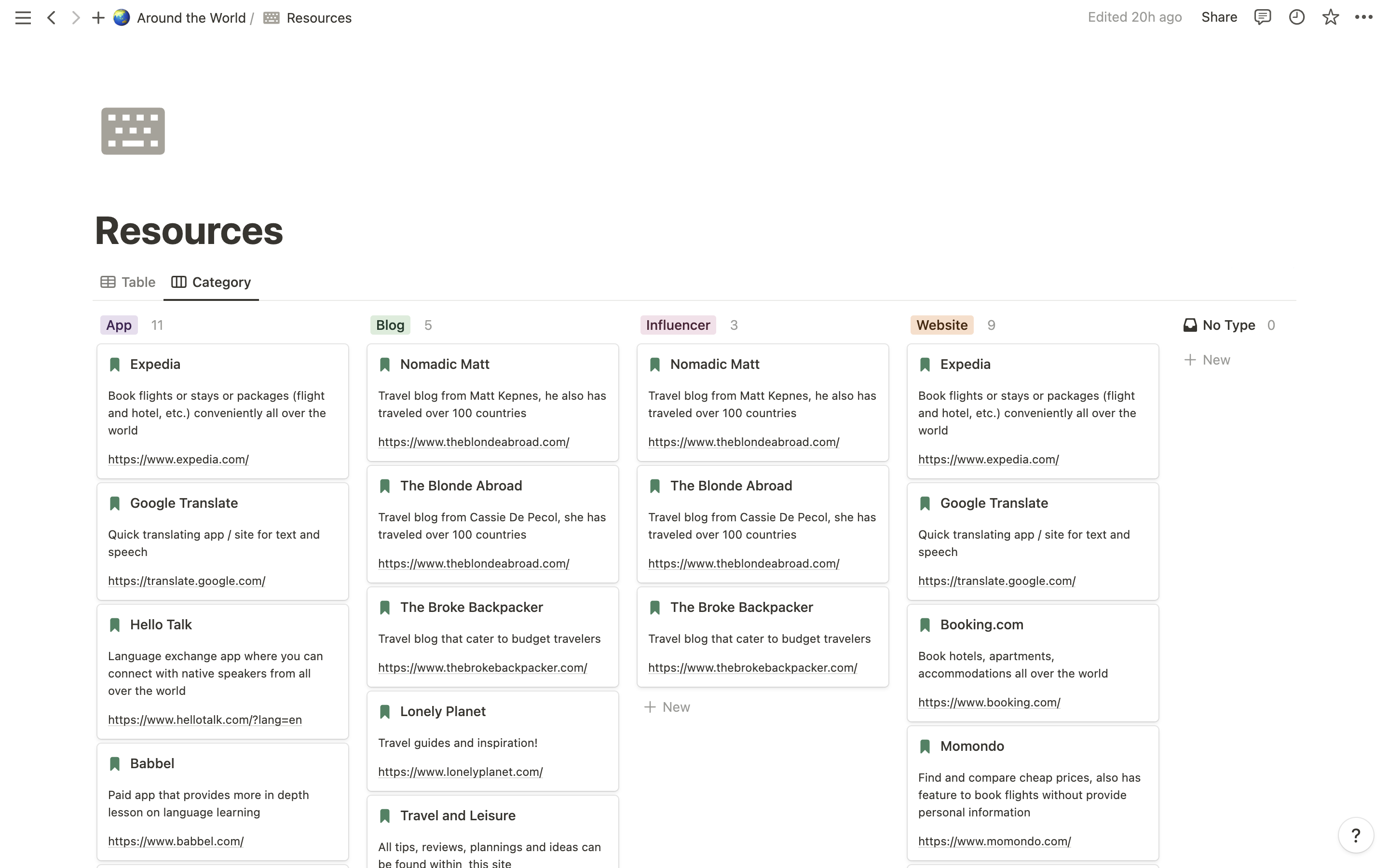The height and width of the screenshot is (868, 1389).
Task: Click bookmark icon on Website Expedia card
Action: pyautogui.click(x=925, y=365)
